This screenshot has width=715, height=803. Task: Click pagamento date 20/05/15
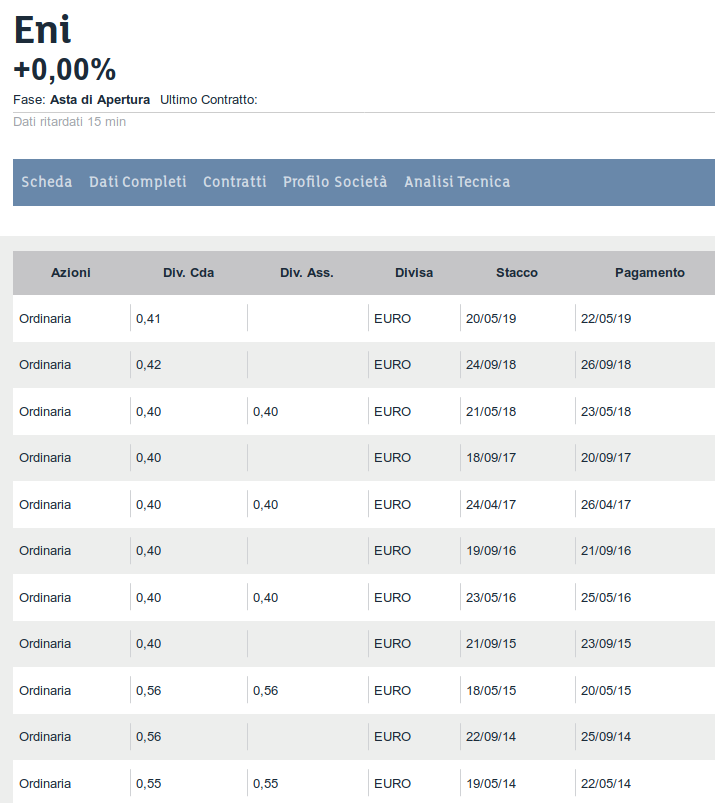[606, 691]
